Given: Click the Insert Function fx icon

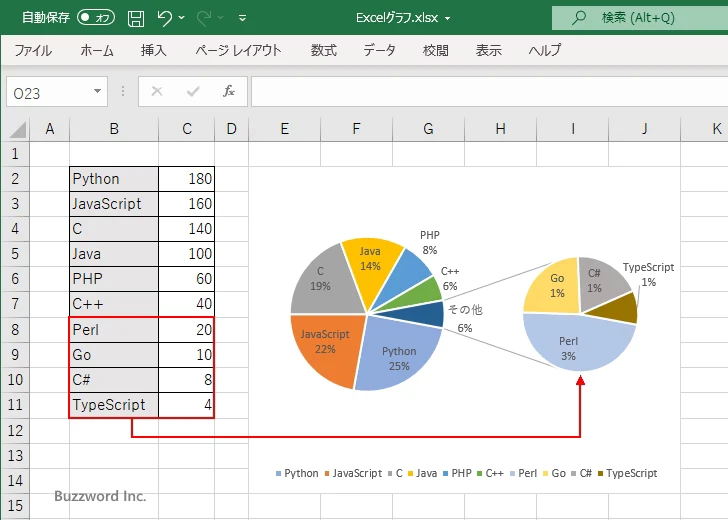Looking at the screenshot, I should 228,91.
